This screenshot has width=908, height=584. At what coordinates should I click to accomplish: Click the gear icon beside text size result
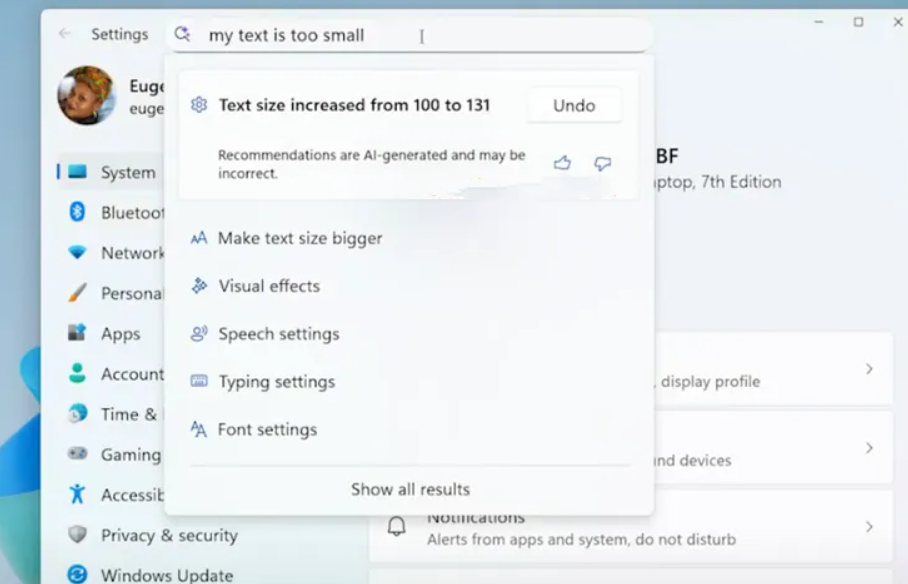pos(199,105)
